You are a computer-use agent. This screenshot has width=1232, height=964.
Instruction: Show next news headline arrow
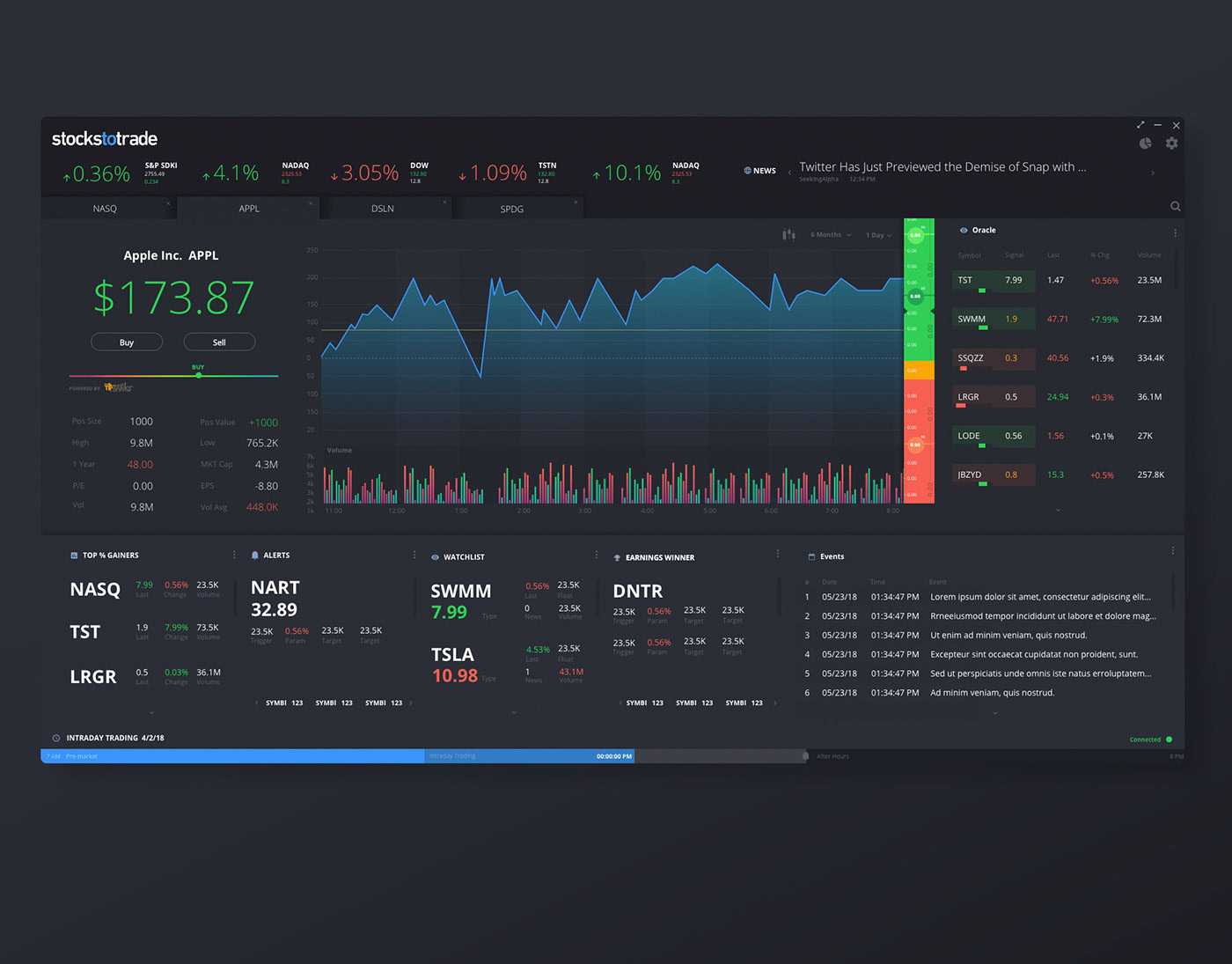(1153, 173)
